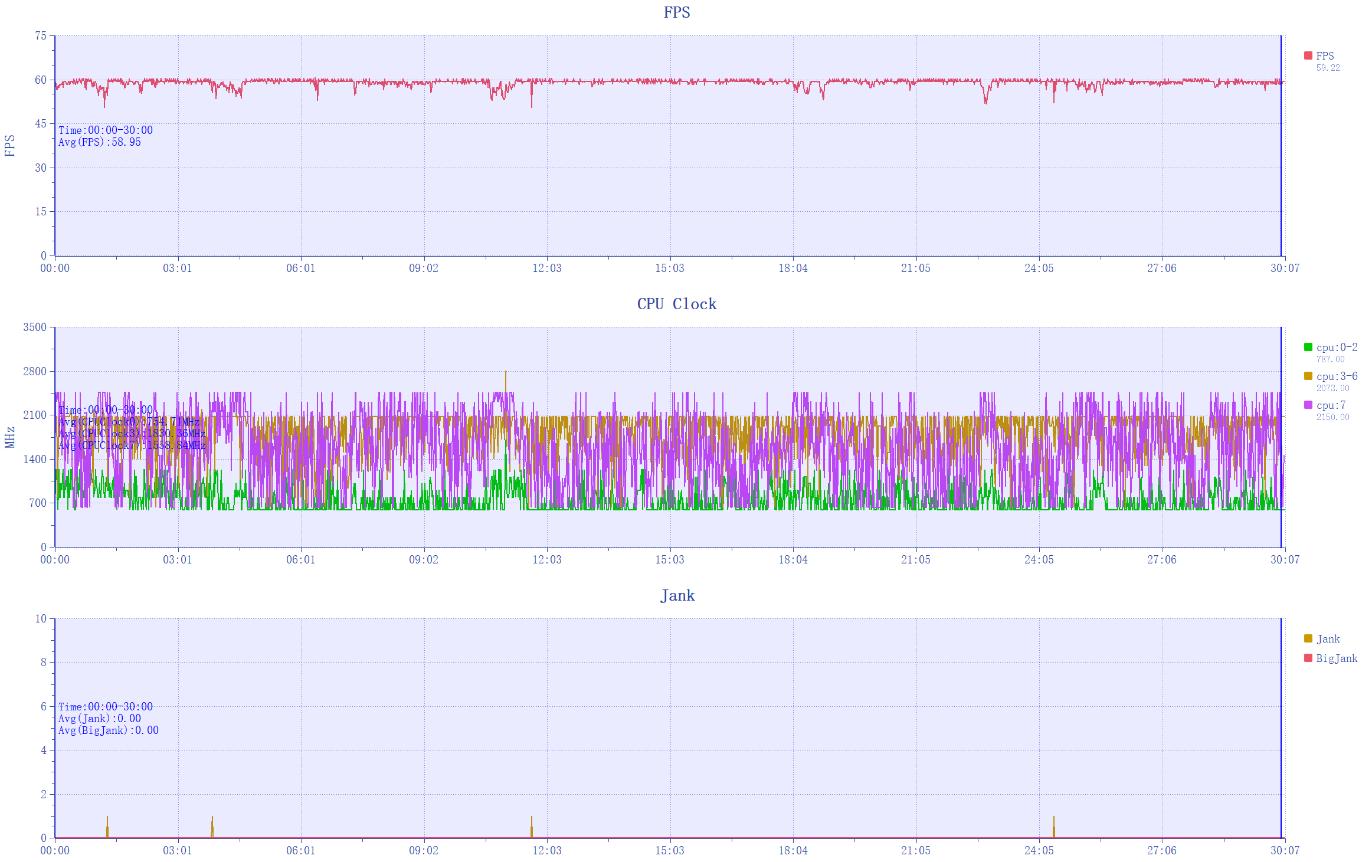Click the 27:06 time label under Jank chart
The height and width of the screenshot is (862, 1372).
tap(1161, 851)
